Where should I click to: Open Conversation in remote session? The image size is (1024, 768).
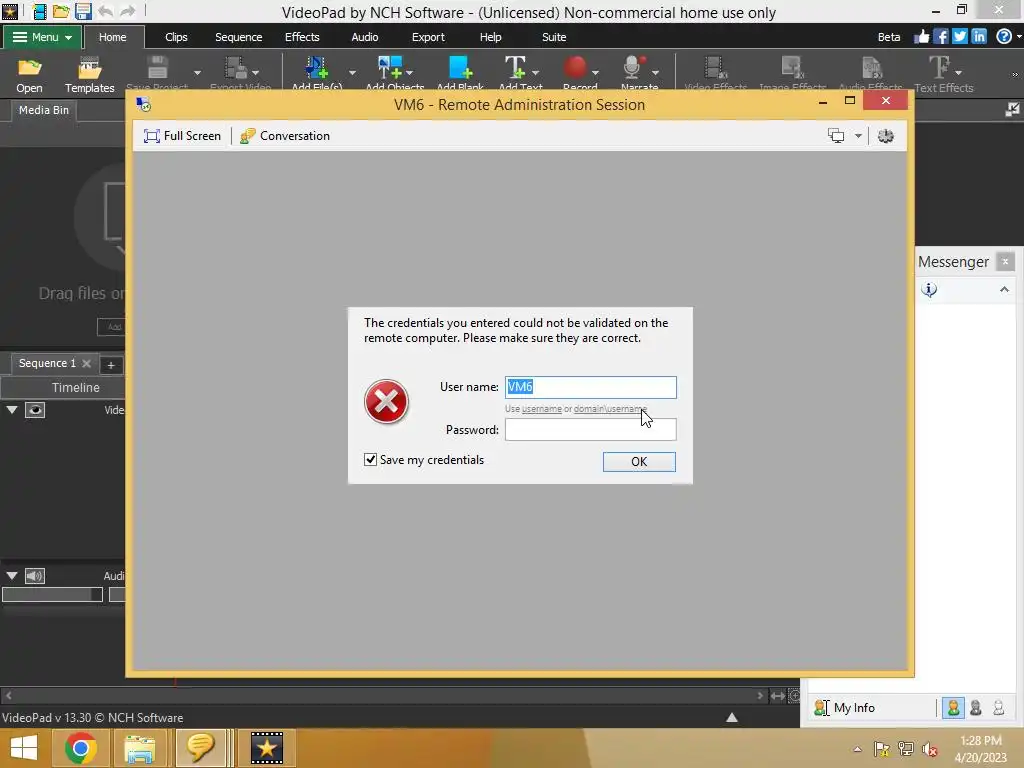coord(285,136)
